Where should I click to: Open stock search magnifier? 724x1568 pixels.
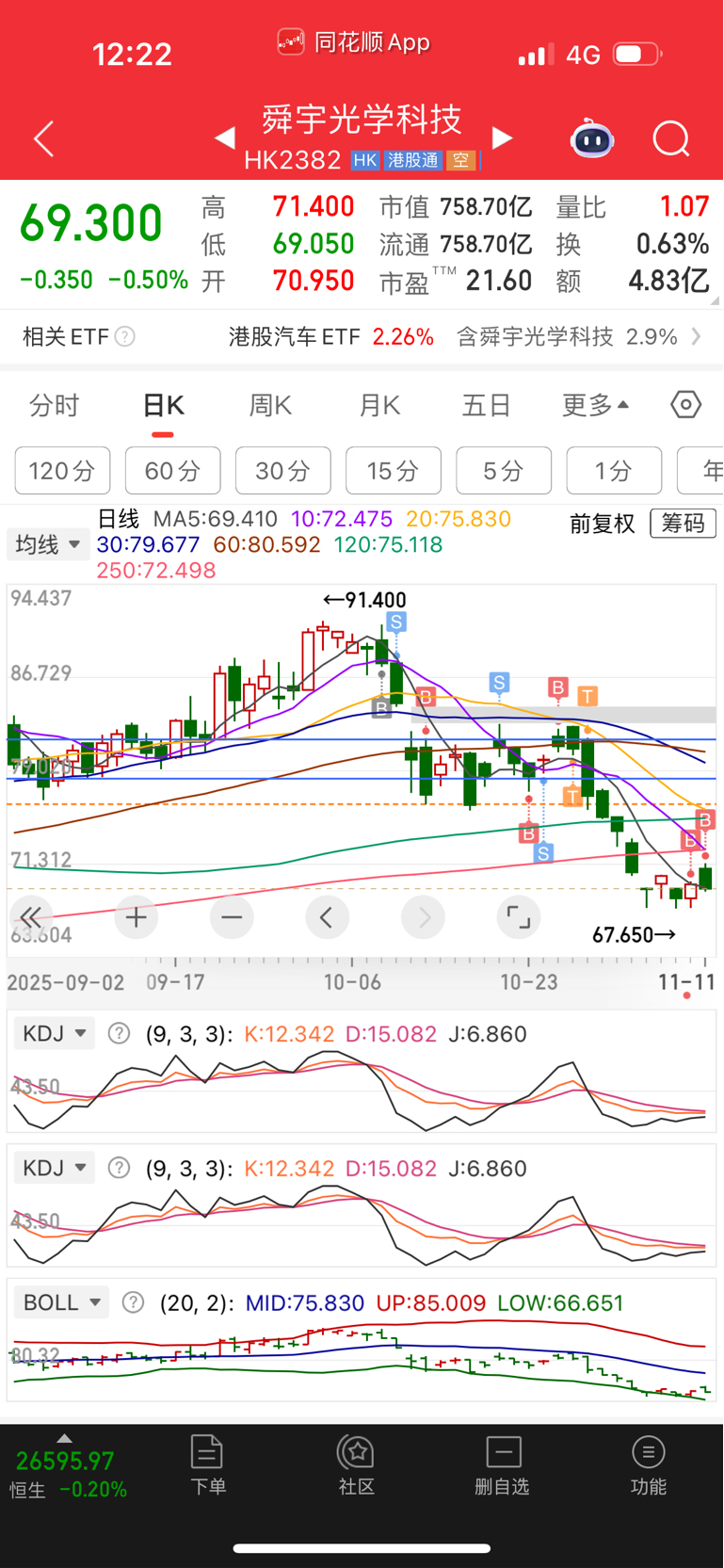click(671, 139)
